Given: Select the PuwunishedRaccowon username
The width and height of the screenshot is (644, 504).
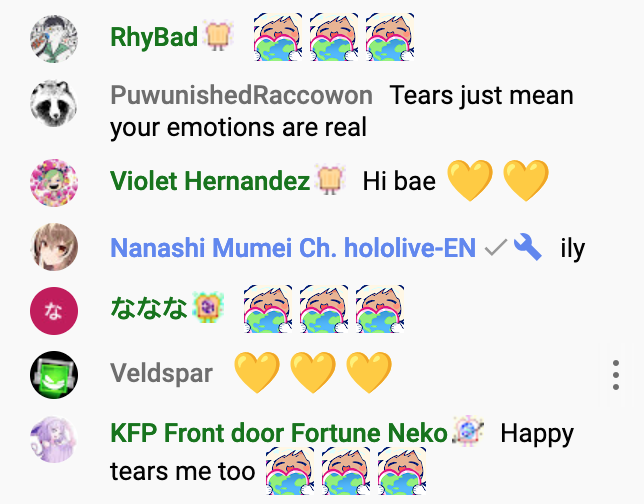Looking at the screenshot, I should (x=242, y=95).
